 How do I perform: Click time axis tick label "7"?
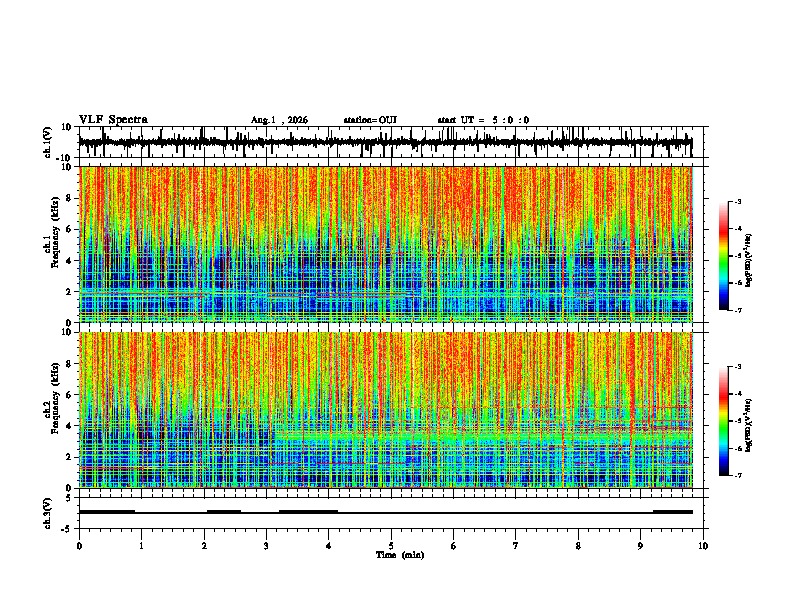click(x=516, y=546)
